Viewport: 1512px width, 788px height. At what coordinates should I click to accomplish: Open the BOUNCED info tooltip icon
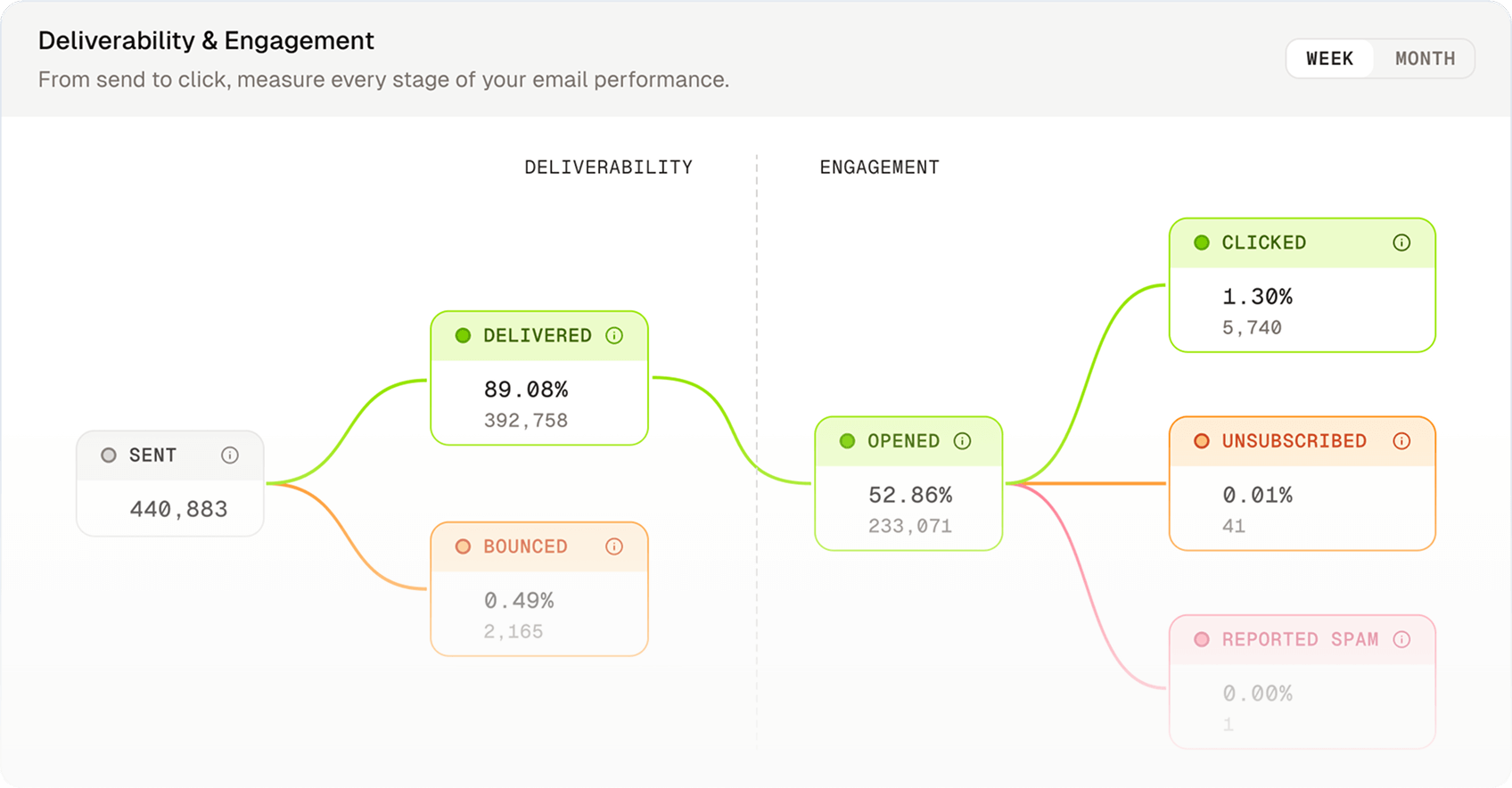pyautogui.click(x=614, y=546)
